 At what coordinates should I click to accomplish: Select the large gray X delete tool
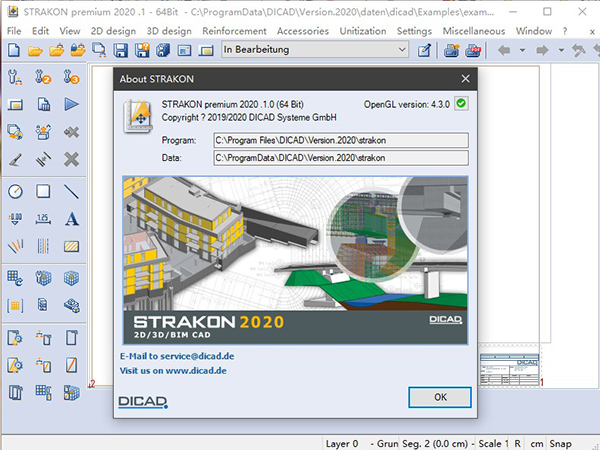(x=71, y=159)
